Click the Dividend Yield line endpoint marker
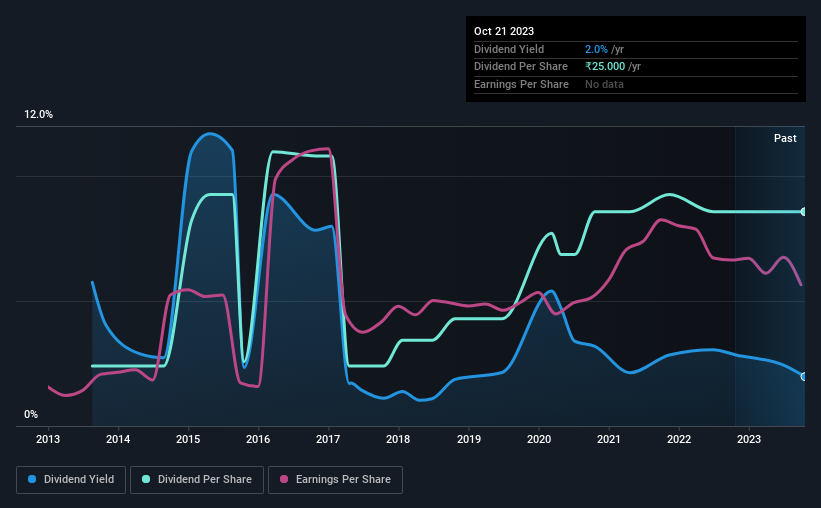 (x=804, y=377)
